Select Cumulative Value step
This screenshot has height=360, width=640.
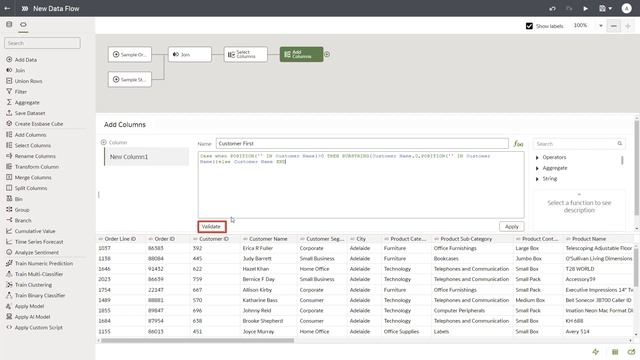click(x=31, y=231)
